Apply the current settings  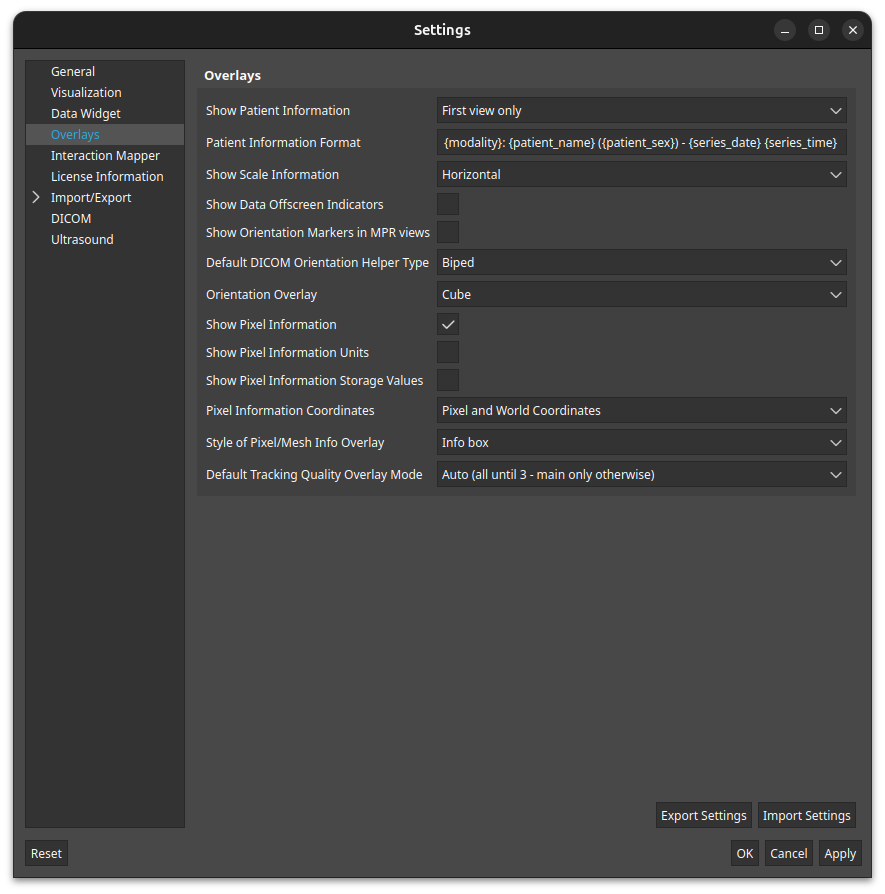click(840, 854)
